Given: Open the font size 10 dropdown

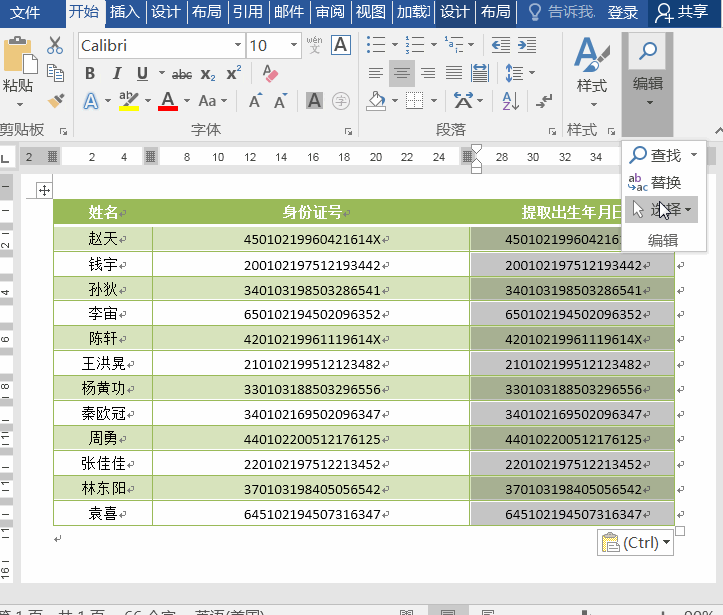Looking at the screenshot, I should coord(294,45).
